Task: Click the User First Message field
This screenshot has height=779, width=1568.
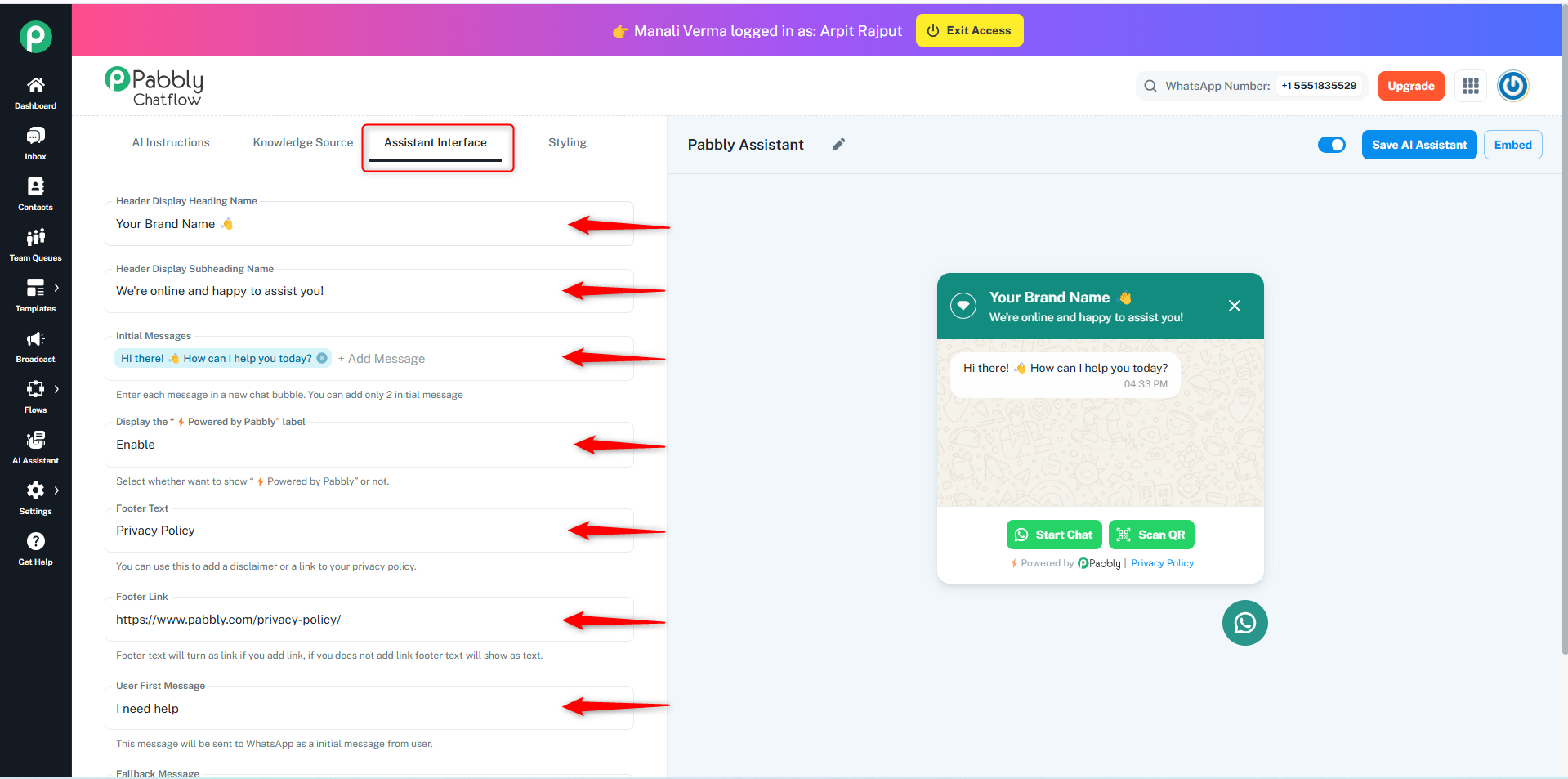Action: (369, 709)
